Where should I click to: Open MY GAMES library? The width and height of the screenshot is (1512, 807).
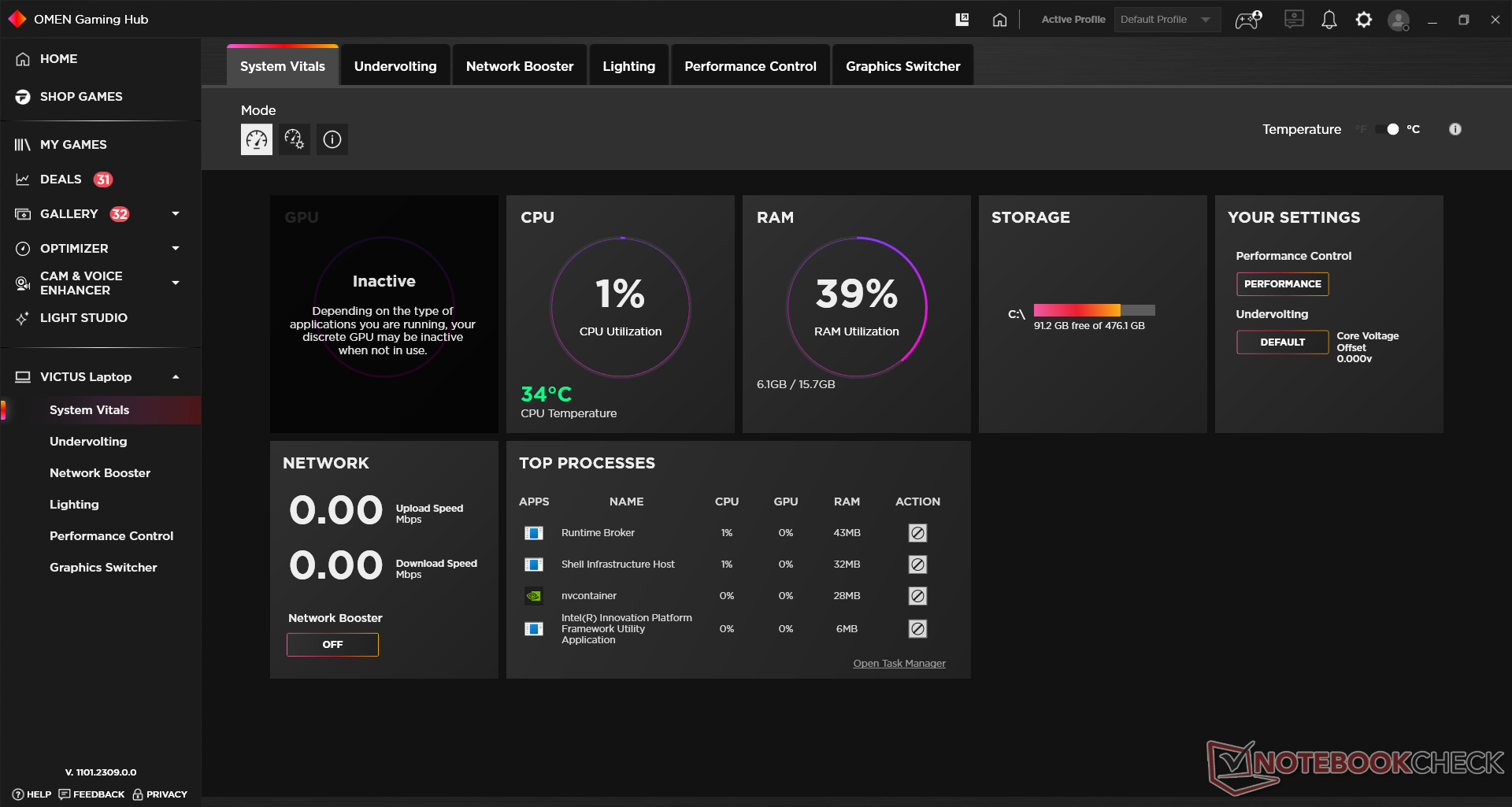click(73, 145)
